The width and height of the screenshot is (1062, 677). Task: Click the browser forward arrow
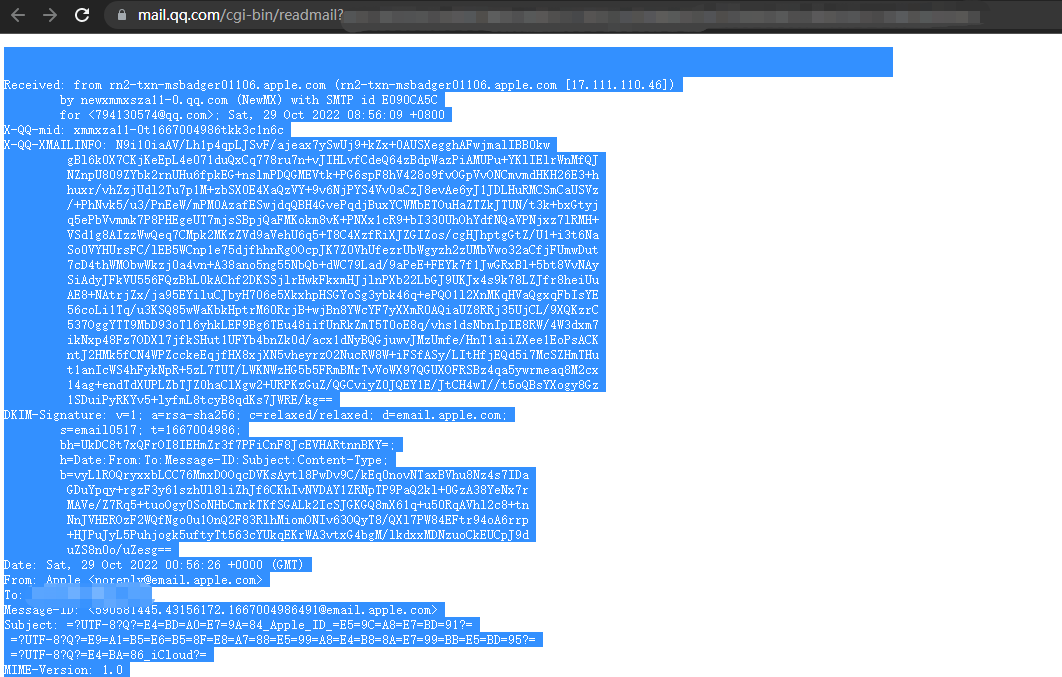50,15
